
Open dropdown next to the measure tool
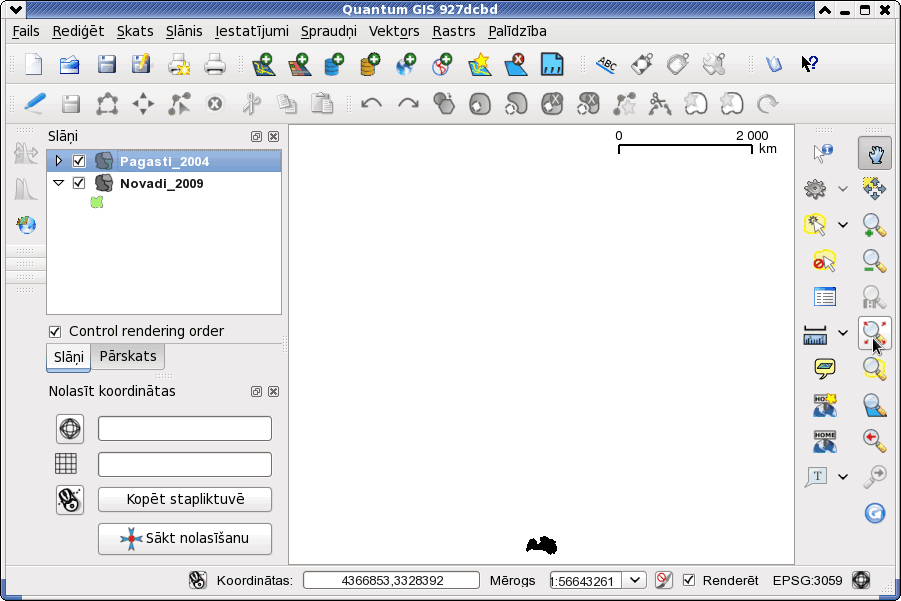[x=842, y=332]
